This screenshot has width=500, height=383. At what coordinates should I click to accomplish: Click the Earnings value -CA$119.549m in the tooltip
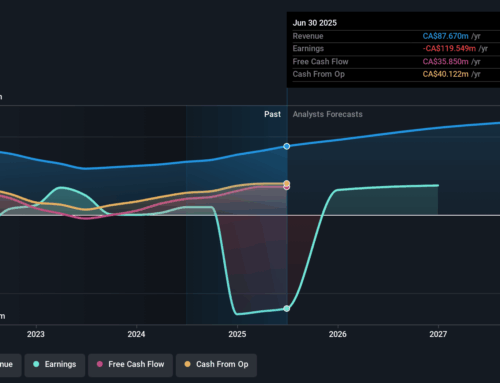tap(449, 49)
